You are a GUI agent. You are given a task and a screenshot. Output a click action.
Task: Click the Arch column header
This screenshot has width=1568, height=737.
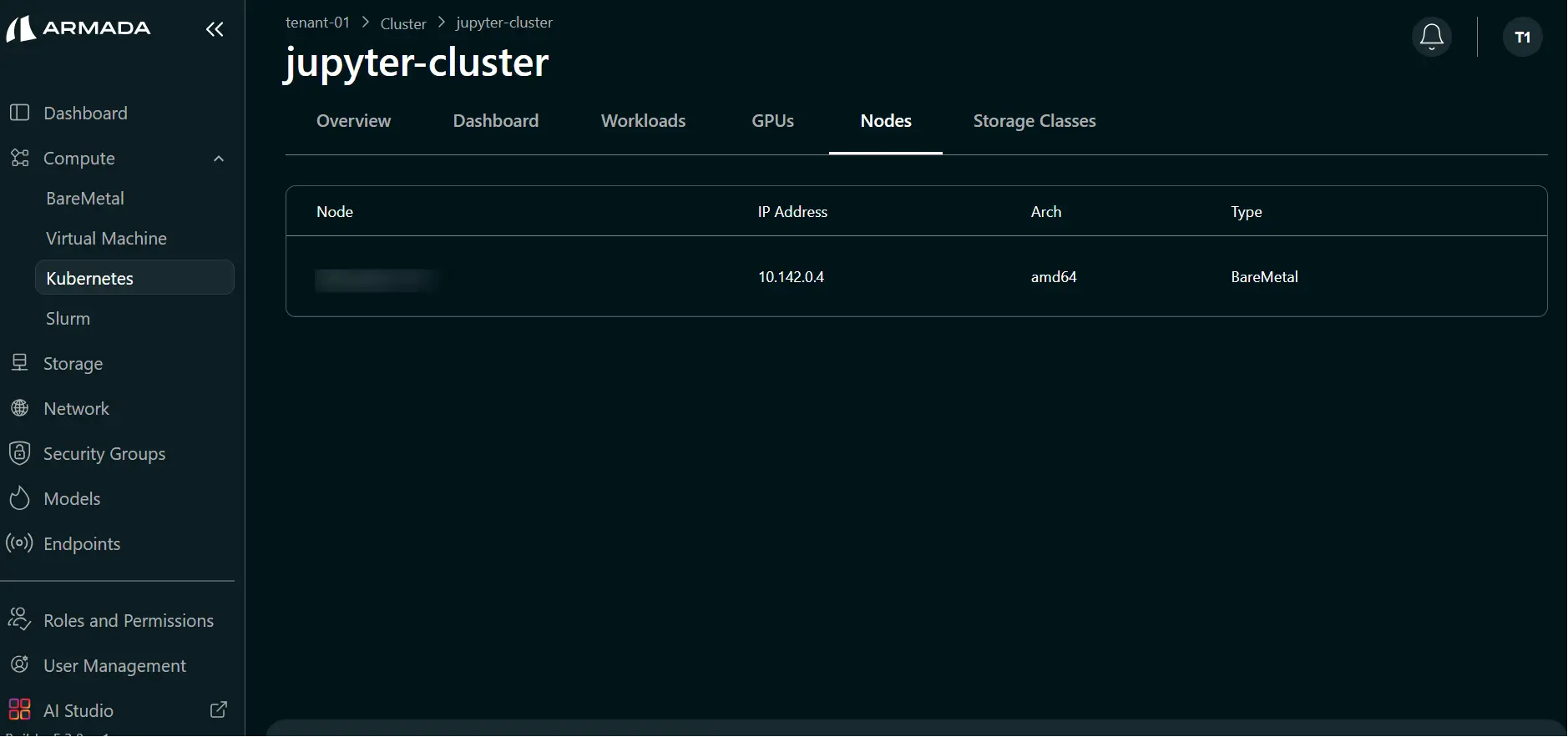(x=1046, y=212)
